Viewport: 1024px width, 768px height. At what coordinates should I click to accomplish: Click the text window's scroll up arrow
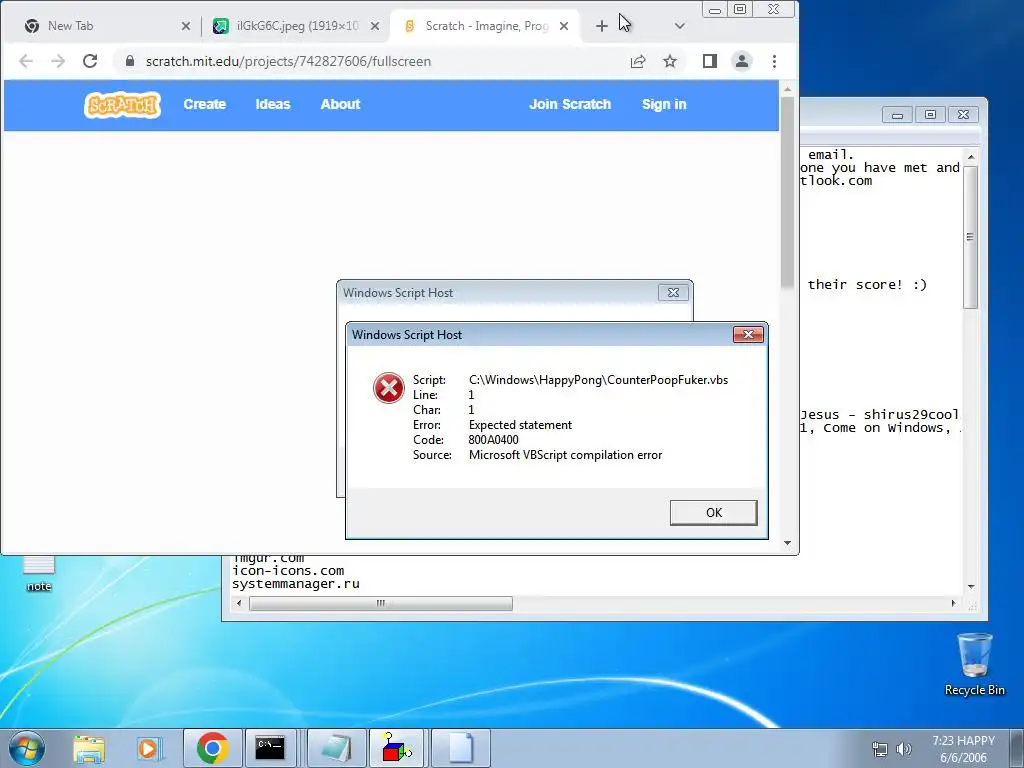[970, 157]
